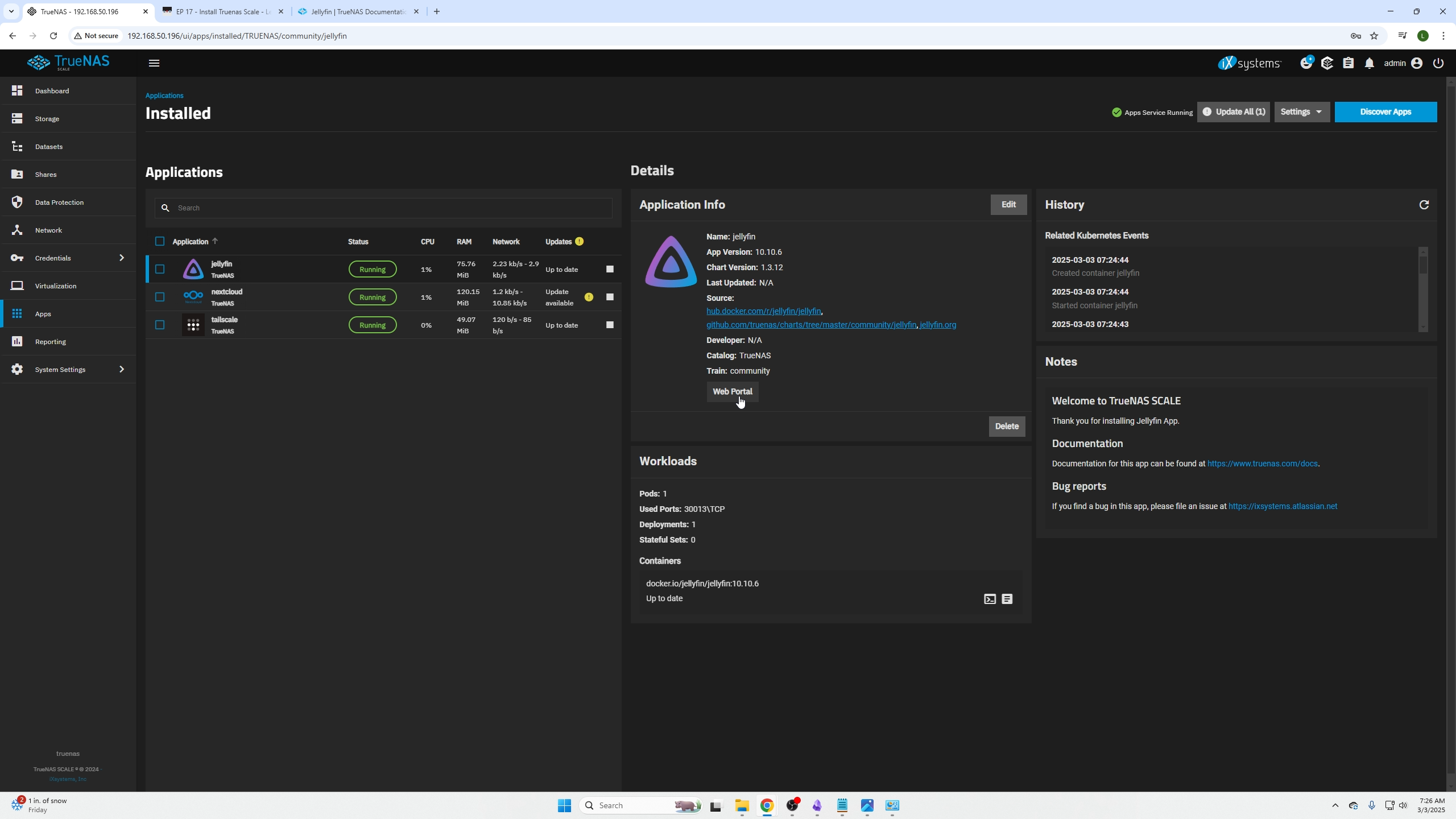Screen dimensions: 1456x819
Task: Check the nextcloud row checkbox
Action: click(x=160, y=297)
